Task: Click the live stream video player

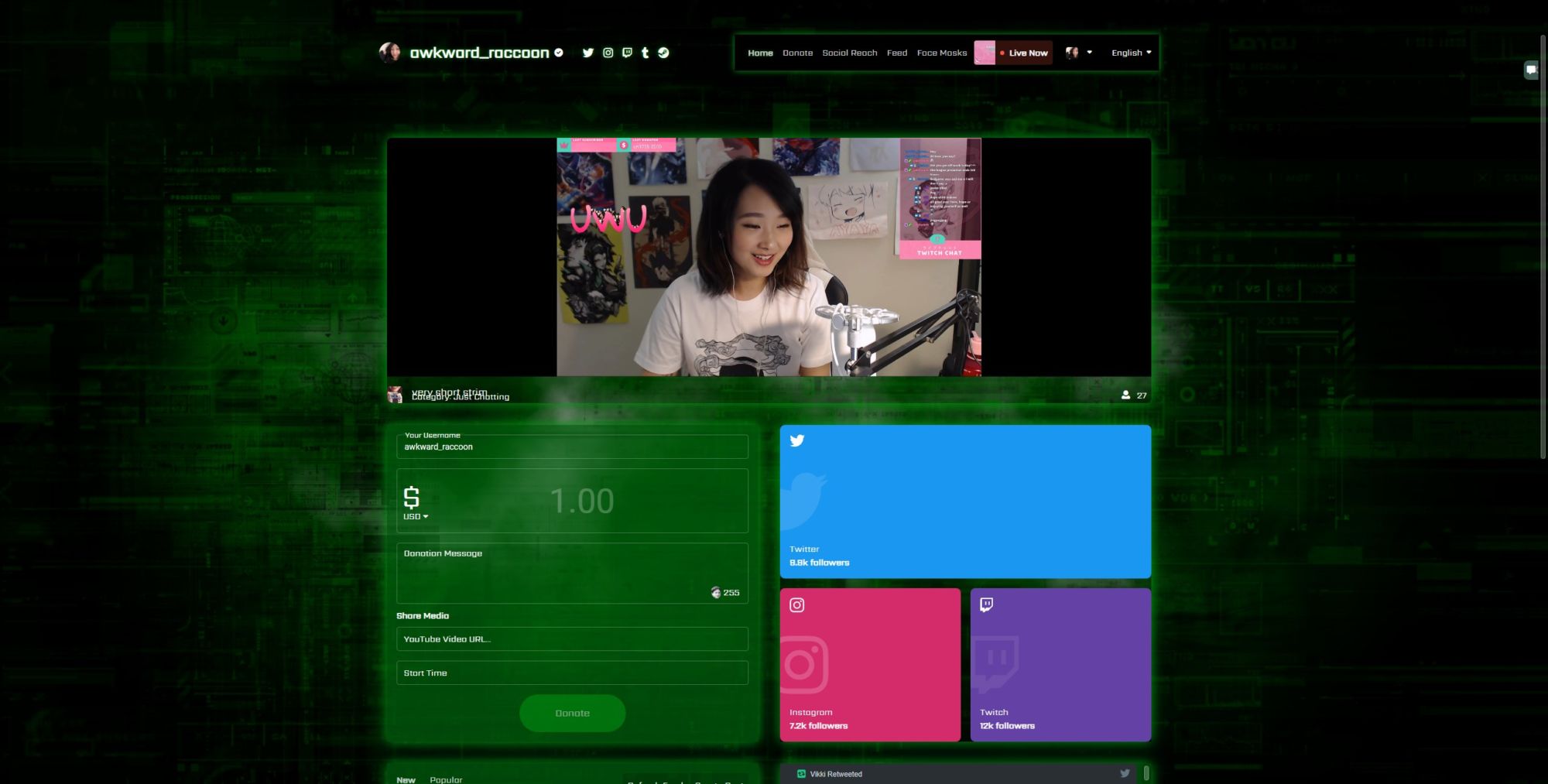Action: pos(769,257)
